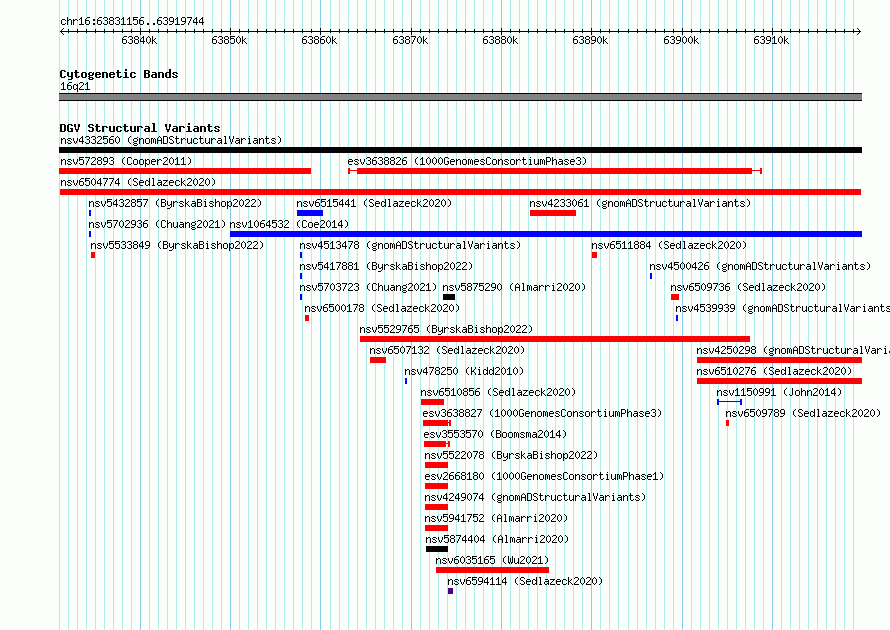Click the nsv5874404 (Almarri2020) label
This screenshot has width=890, height=630.
(497, 539)
